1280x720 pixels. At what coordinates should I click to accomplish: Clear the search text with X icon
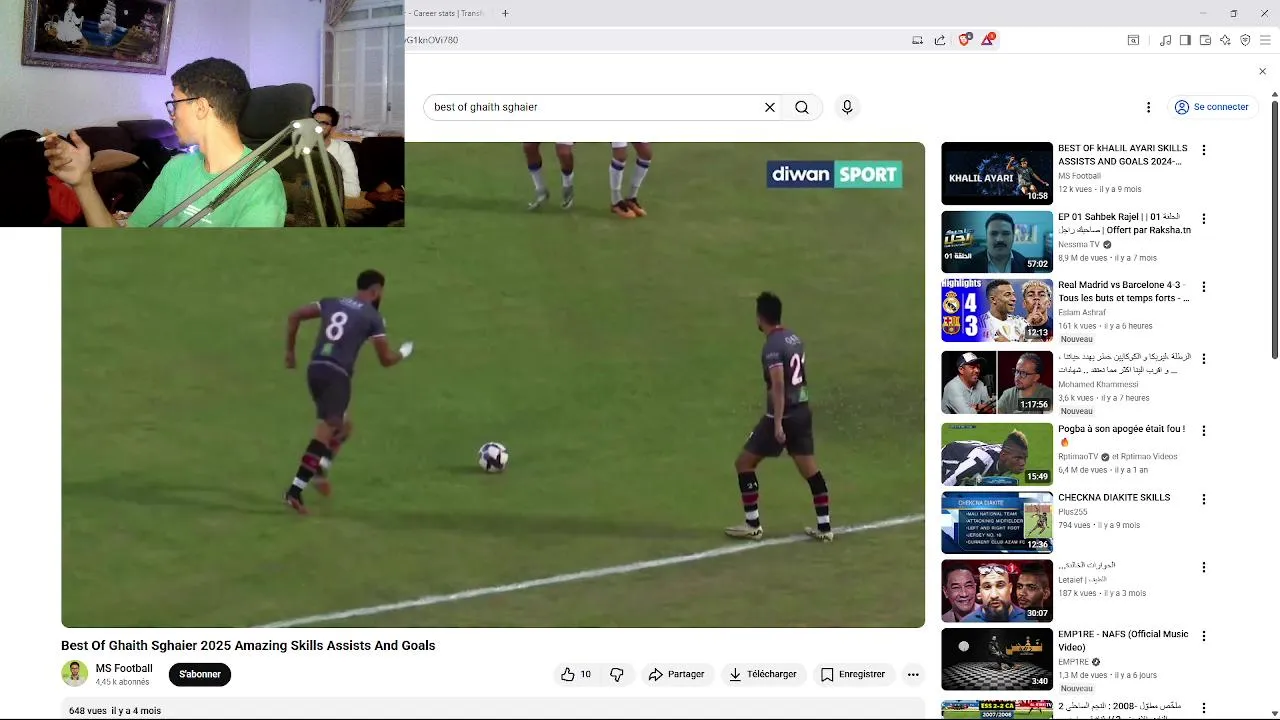pyautogui.click(x=770, y=107)
